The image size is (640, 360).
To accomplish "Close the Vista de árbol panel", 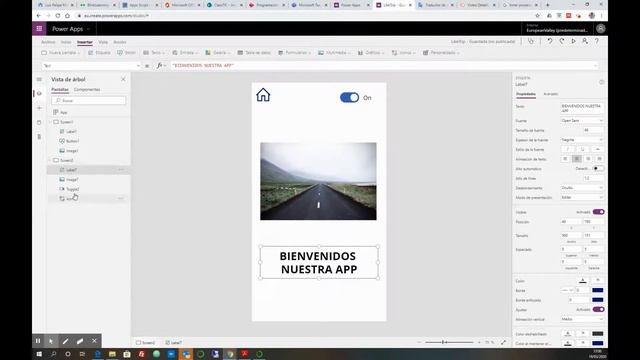I will pos(123,79).
